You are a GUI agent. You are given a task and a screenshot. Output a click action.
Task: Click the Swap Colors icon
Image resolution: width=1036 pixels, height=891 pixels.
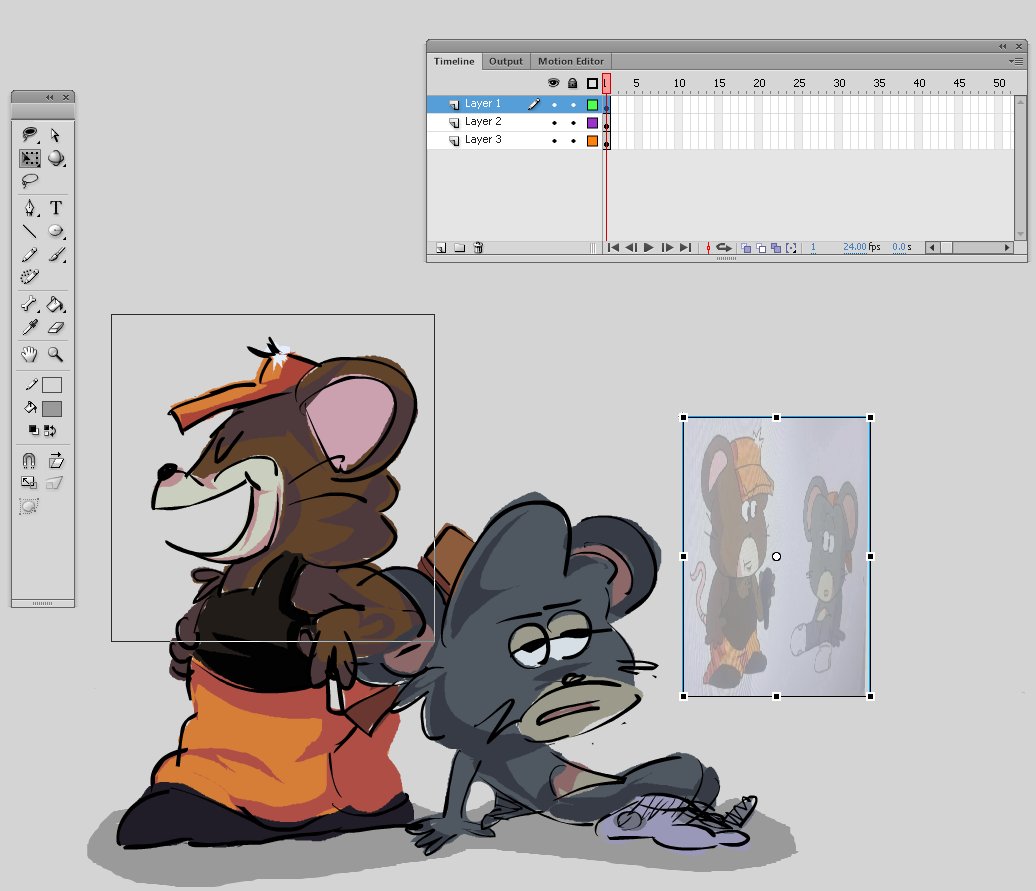[x=50, y=431]
